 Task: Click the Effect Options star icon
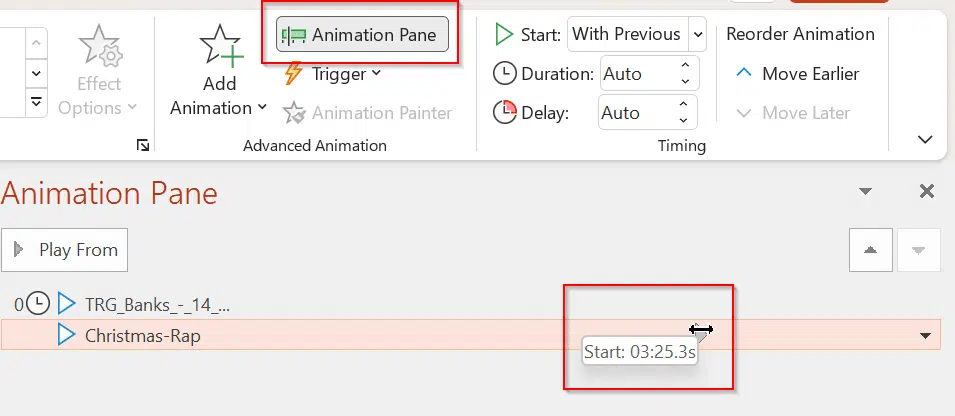coord(99,48)
